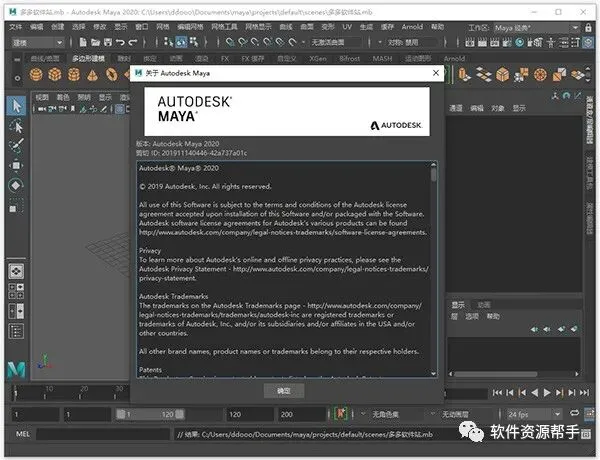Open the workspace Maya dropdown
Screen dimensions: 600x460
(536, 28)
